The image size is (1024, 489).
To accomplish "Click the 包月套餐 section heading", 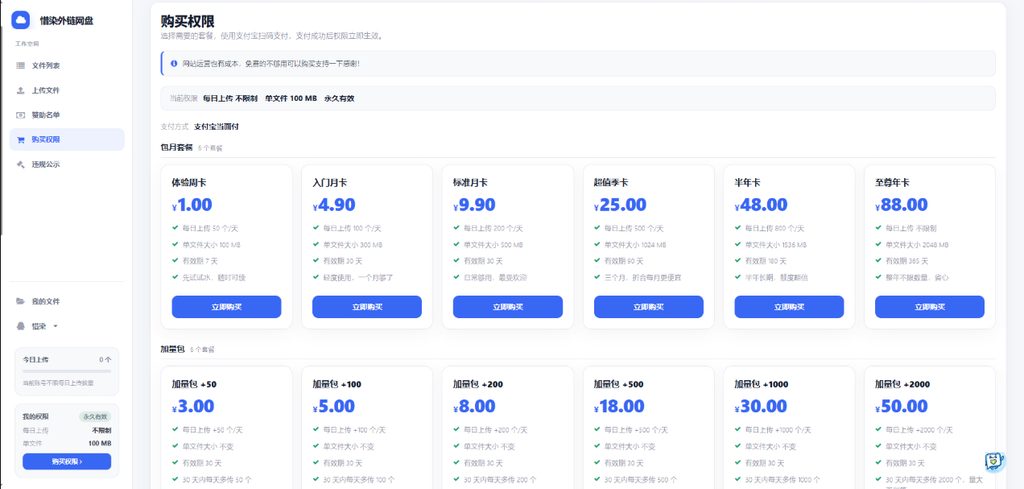I will coord(176,148).
